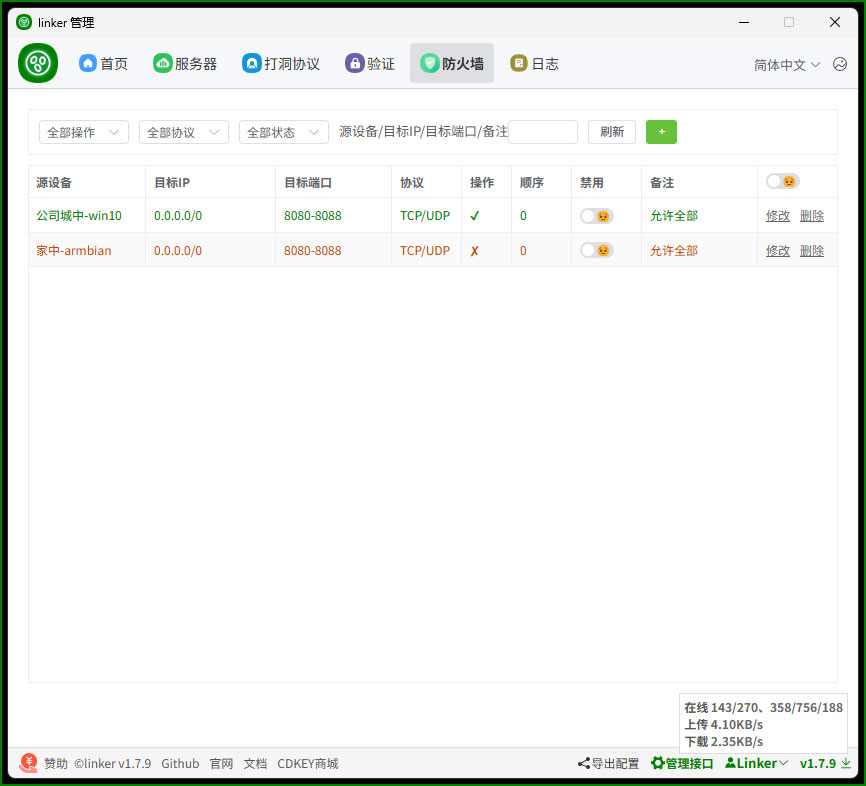
Task: Click the 赞助 donation icon in footer
Action: pyautogui.click(x=28, y=763)
